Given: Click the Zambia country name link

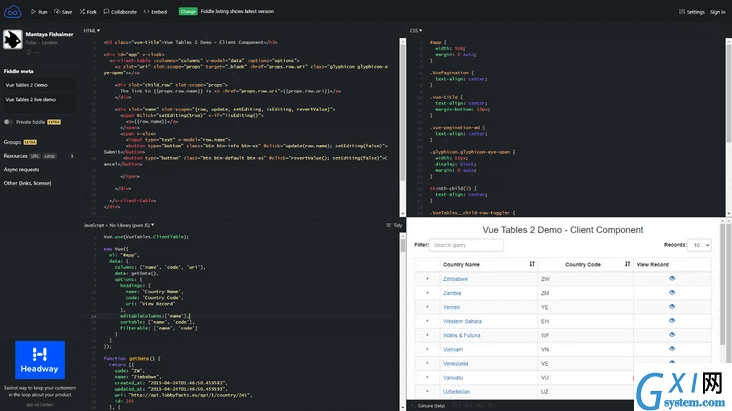Looking at the screenshot, I should [452, 293].
